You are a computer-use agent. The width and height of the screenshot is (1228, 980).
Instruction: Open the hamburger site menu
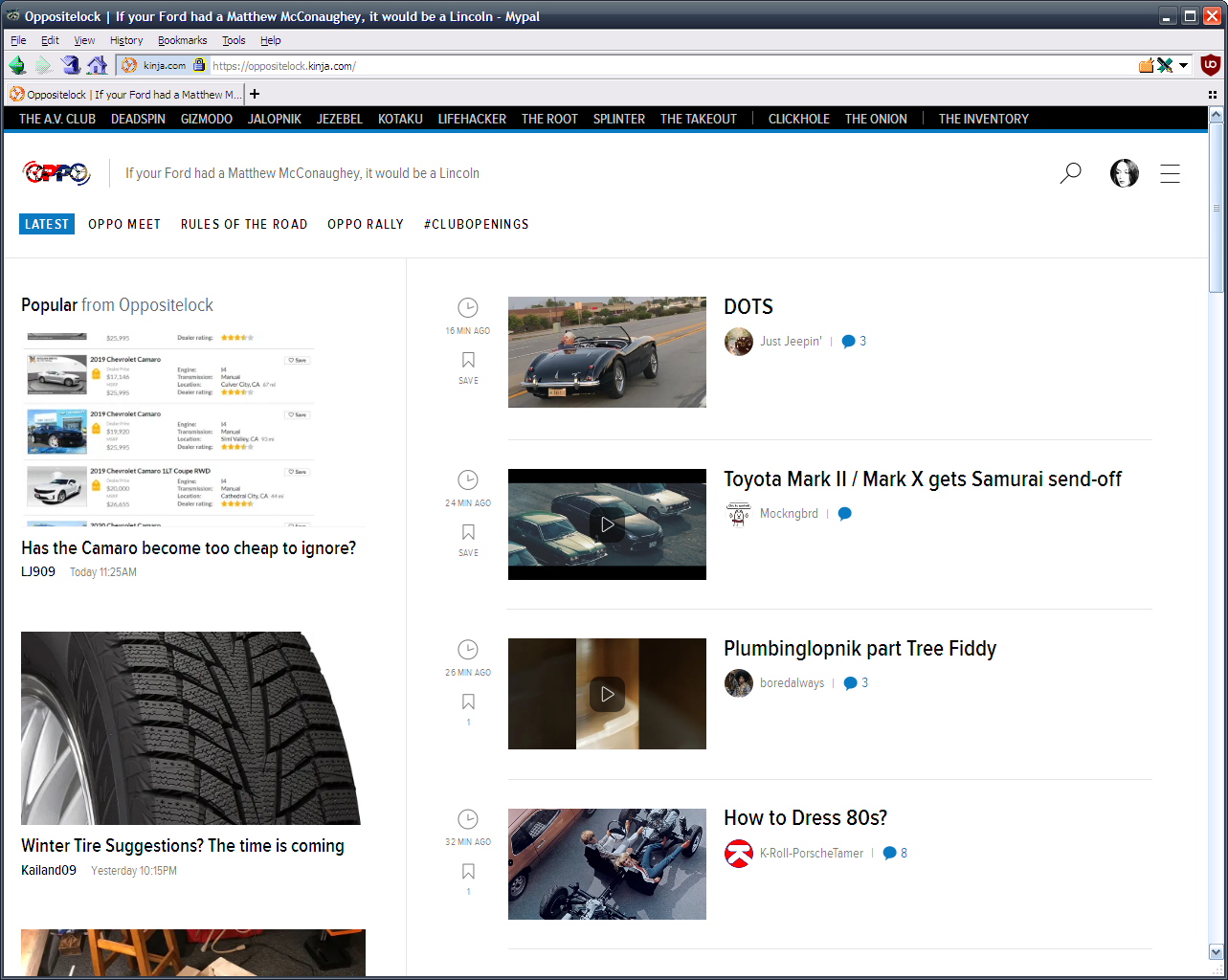coord(1170,173)
